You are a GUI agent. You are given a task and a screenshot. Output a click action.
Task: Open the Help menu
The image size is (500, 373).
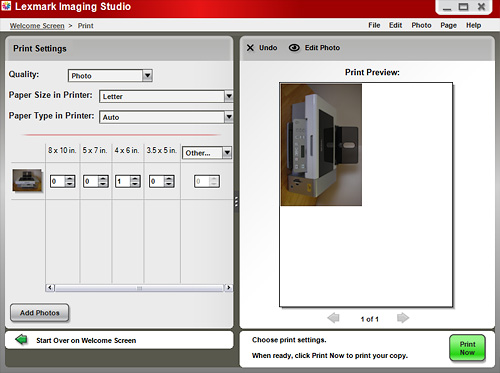(473, 25)
